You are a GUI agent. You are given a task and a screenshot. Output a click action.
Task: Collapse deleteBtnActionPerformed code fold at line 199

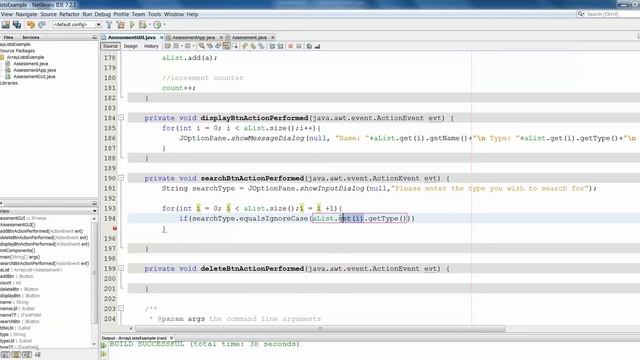pos(121,269)
